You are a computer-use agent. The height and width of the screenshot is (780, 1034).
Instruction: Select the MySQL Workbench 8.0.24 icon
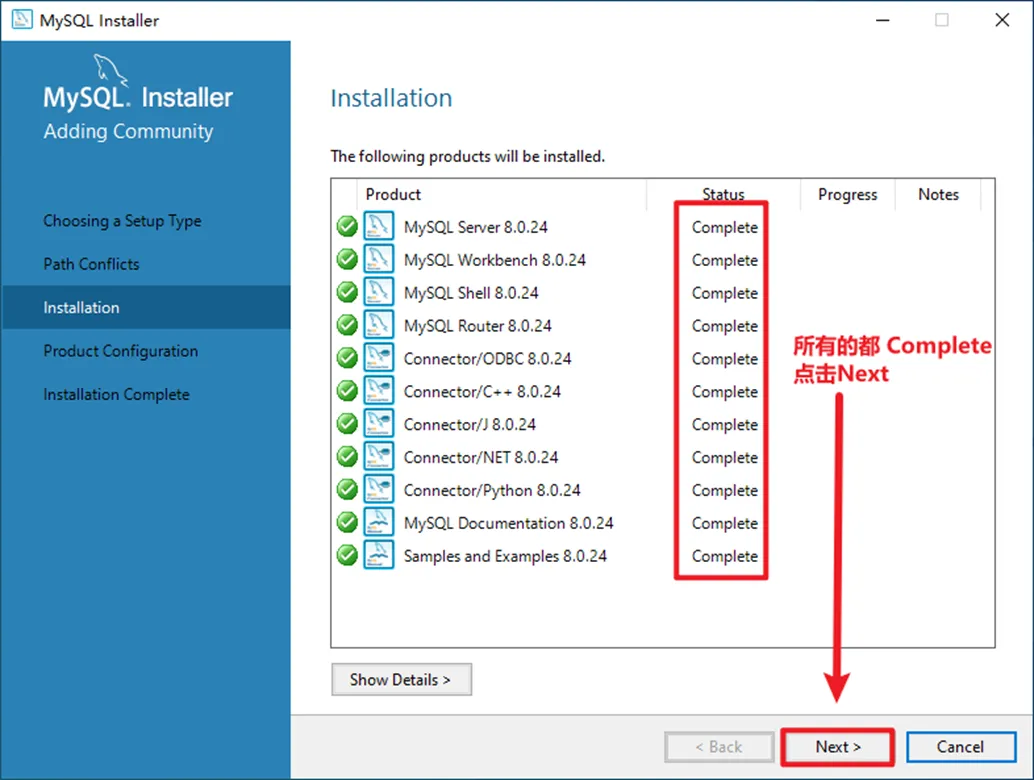379,260
